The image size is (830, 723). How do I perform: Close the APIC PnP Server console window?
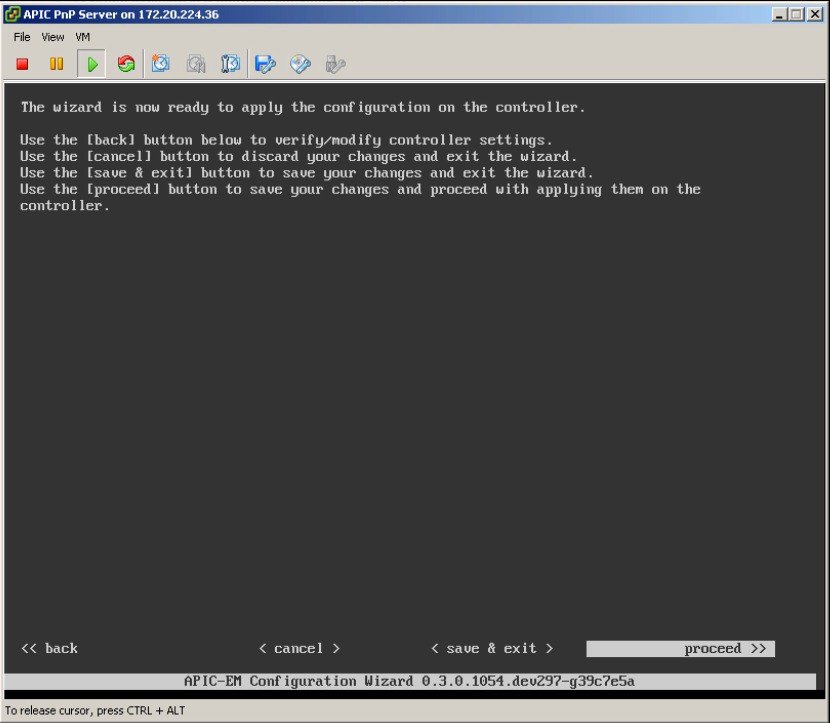pyautogui.click(x=815, y=14)
